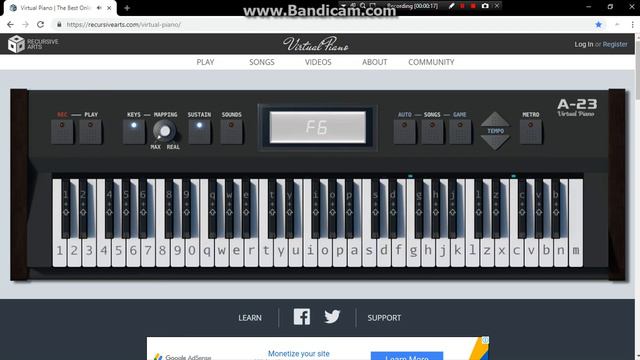The height and width of the screenshot is (360, 640).
Task: Toggle the METRO metronome button
Action: coord(531,131)
